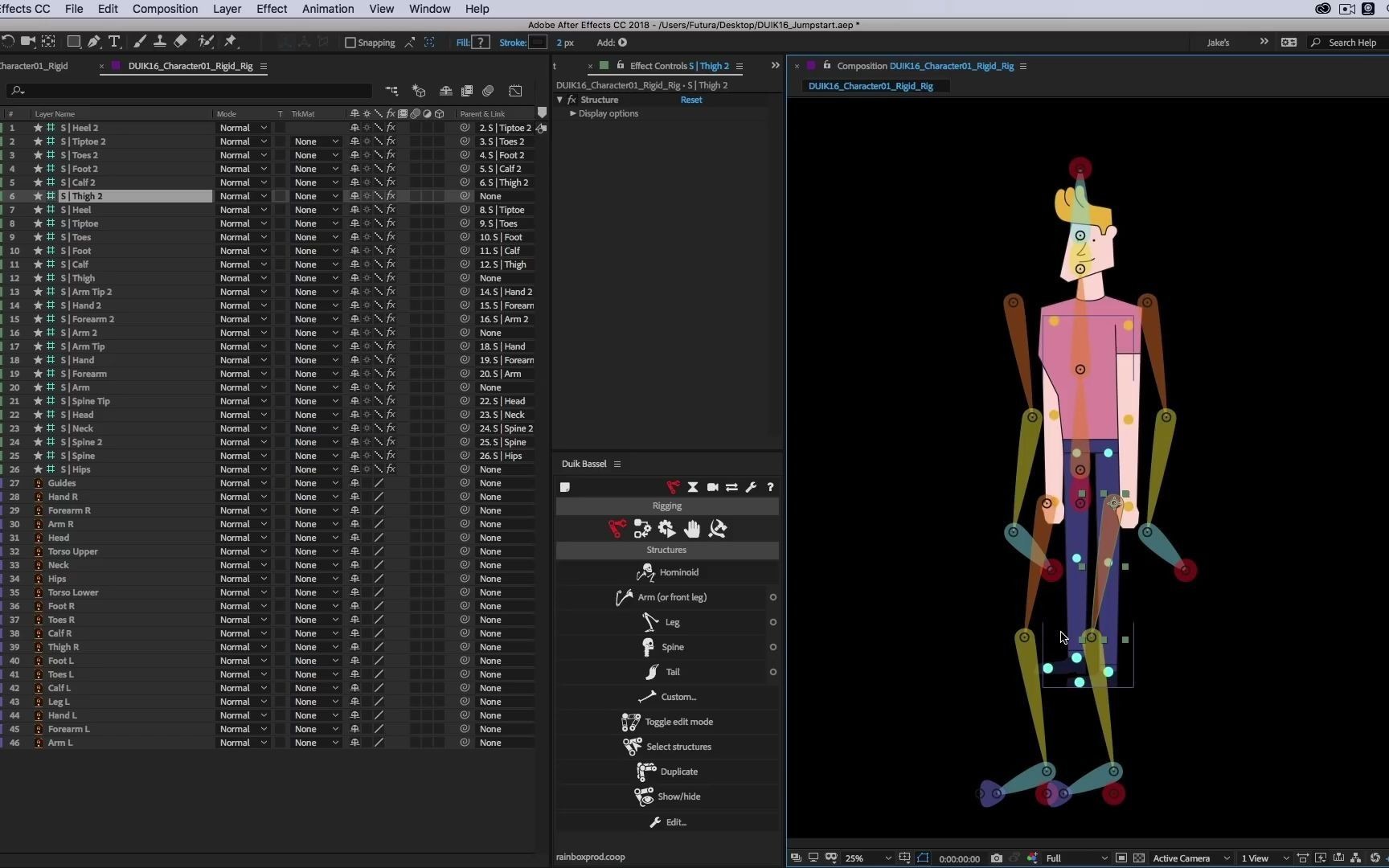Toggle Spine structure options circle

click(x=772, y=647)
